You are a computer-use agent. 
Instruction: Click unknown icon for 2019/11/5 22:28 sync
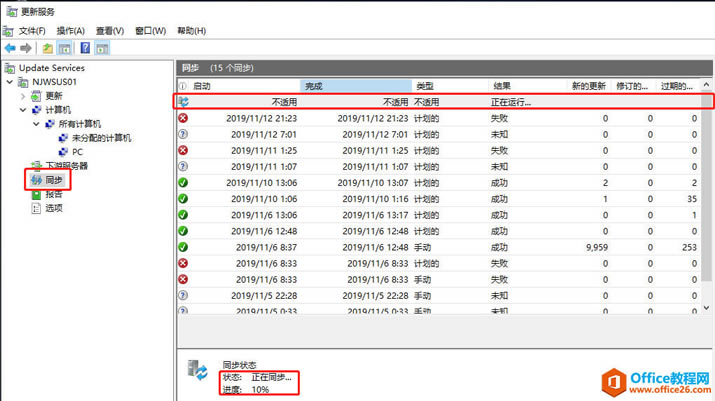coord(183,296)
